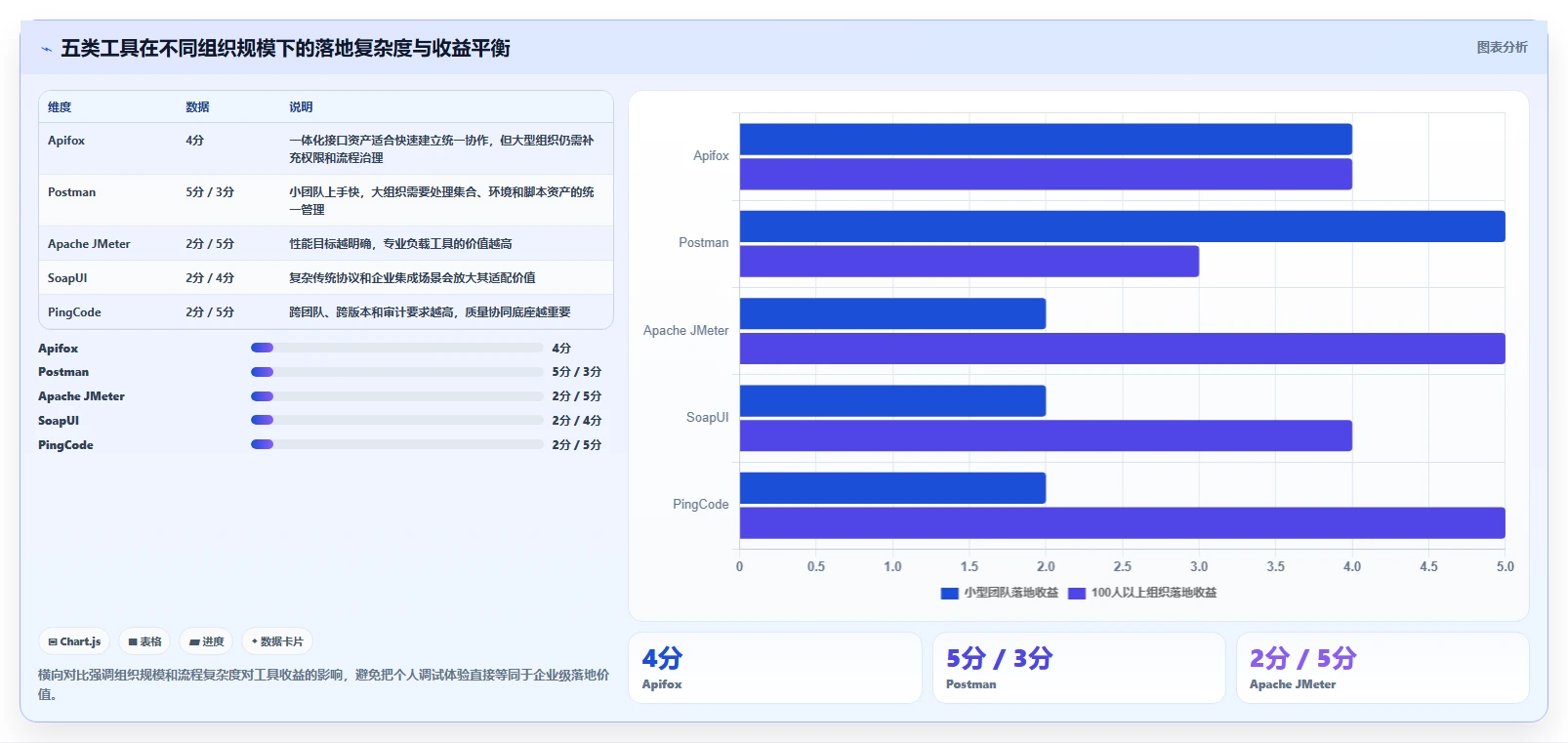
Task: Click the small icon beside the title
Action: pyautogui.click(x=46, y=49)
